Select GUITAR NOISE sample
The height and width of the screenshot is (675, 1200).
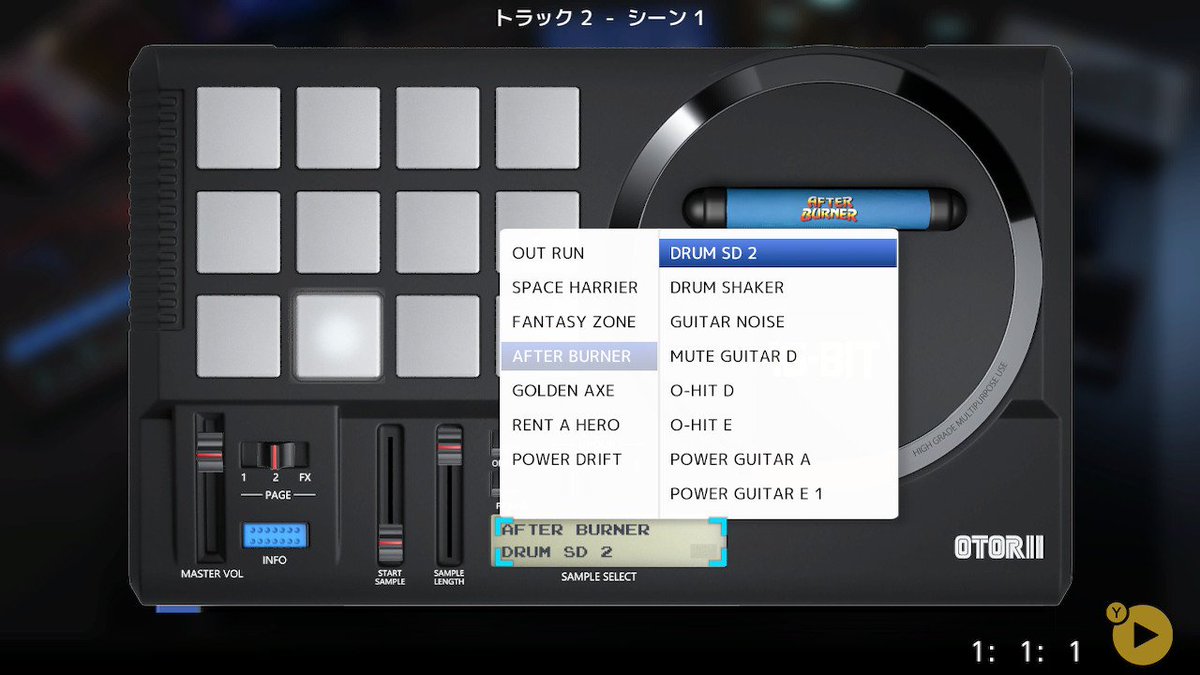778,322
